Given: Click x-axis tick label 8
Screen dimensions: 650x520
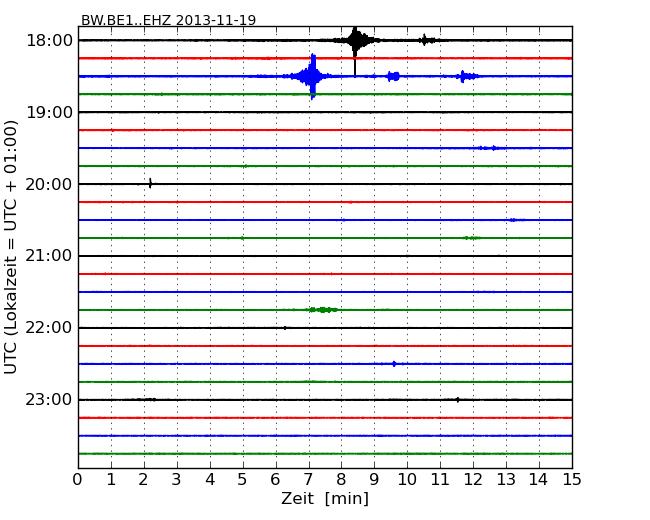Looking at the screenshot, I should [341, 480].
